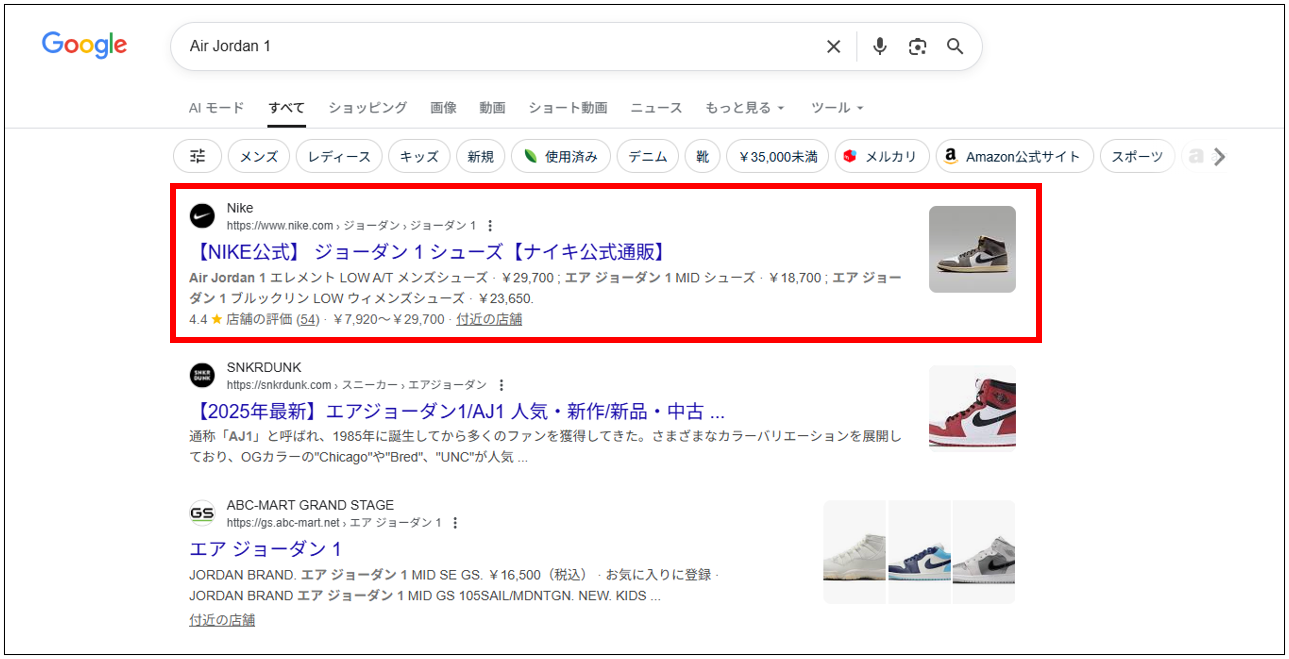
Task: Open the search filters tune icon
Action: [x=196, y=155]
